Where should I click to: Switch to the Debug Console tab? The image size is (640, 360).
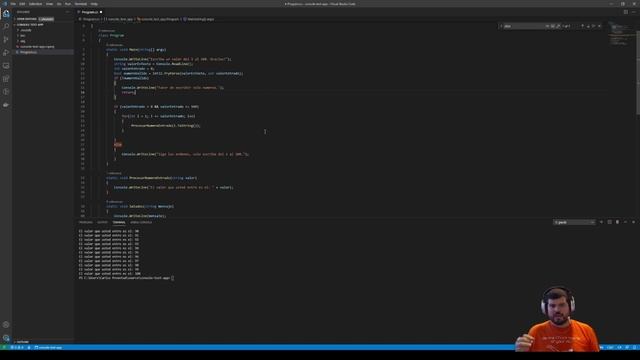[x=141, y=222]
